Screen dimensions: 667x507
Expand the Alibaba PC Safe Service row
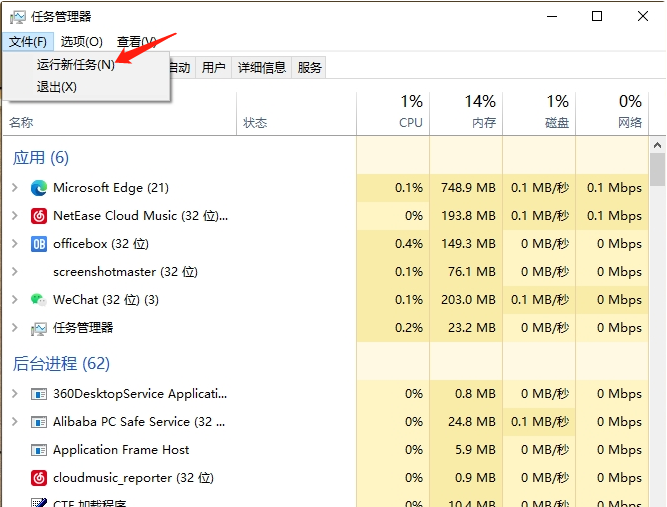[15, 422]
